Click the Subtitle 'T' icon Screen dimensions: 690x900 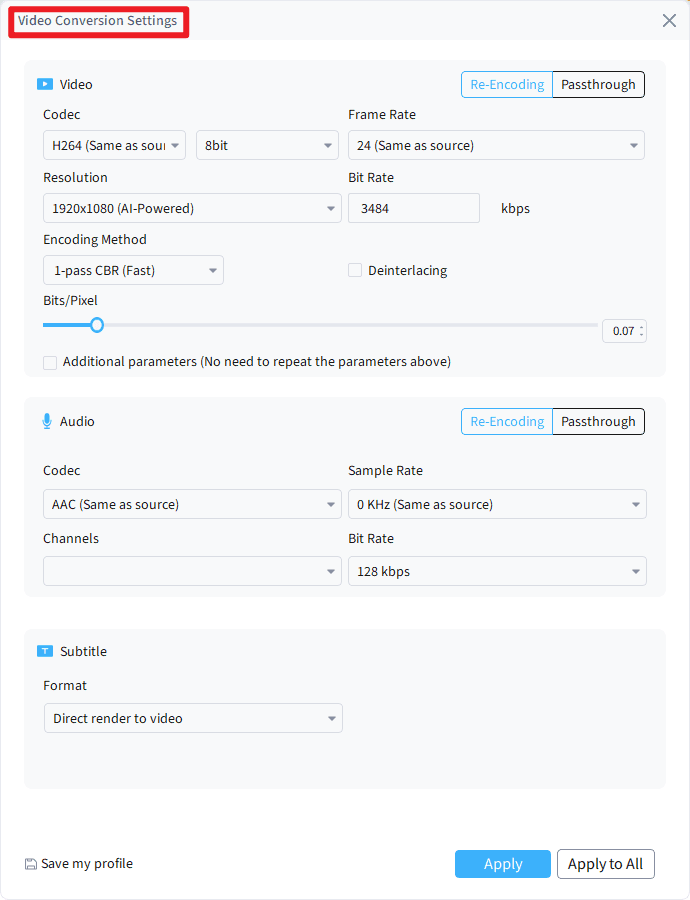45,651
